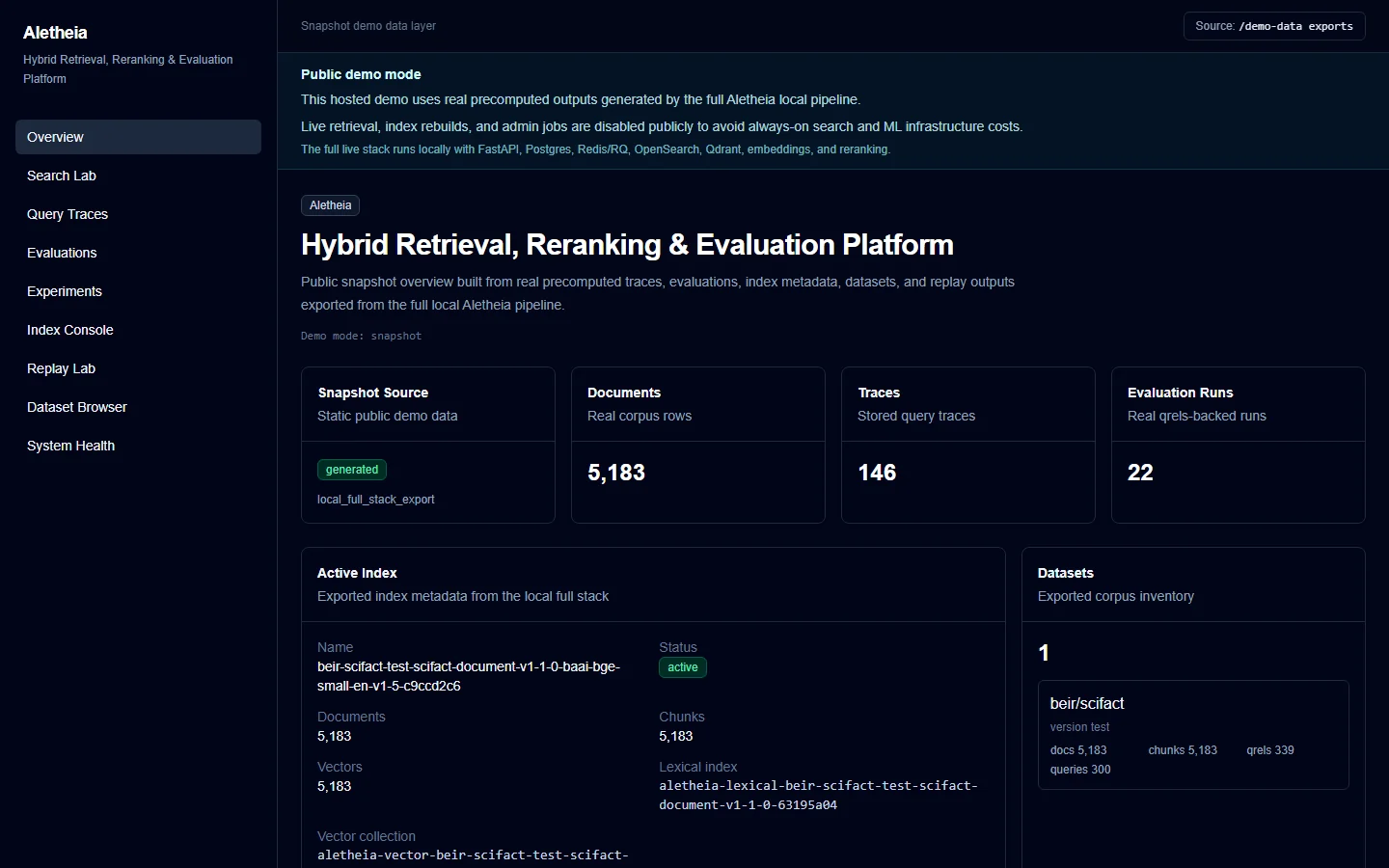Click the Traces 146 card
Screen dimensions: 1389x868
click(968, 445)
